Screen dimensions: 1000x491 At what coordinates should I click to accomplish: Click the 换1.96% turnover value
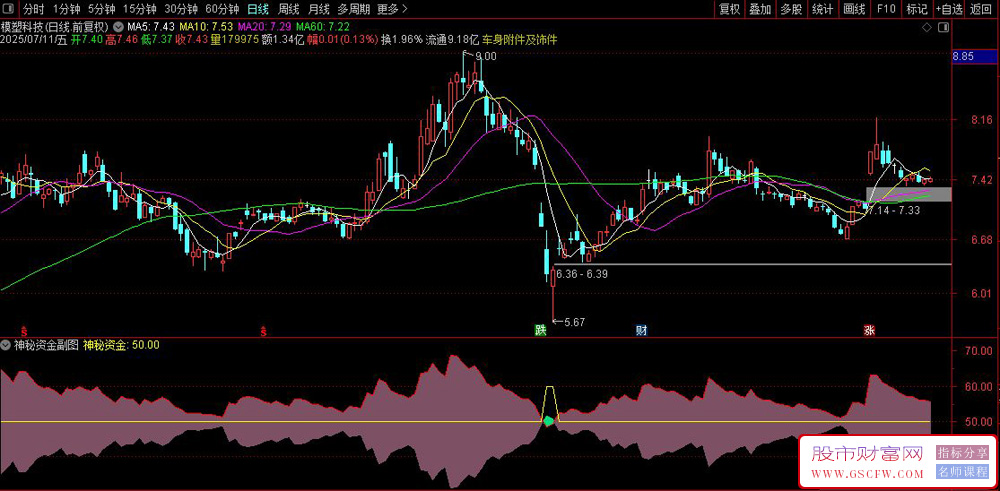click(402, 40)
